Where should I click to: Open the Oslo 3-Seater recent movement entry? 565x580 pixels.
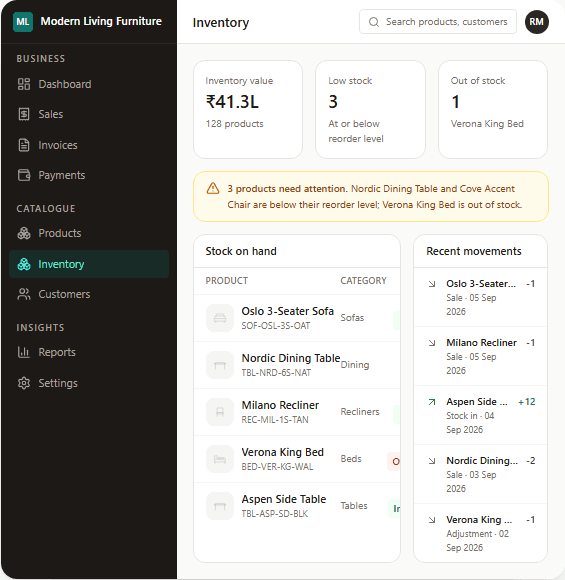[x=480, y=297]
